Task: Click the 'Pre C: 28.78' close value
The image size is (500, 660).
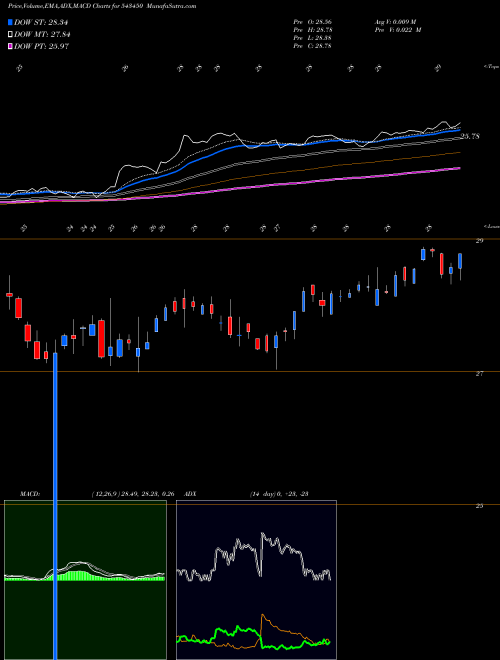Action: [313, 45]
